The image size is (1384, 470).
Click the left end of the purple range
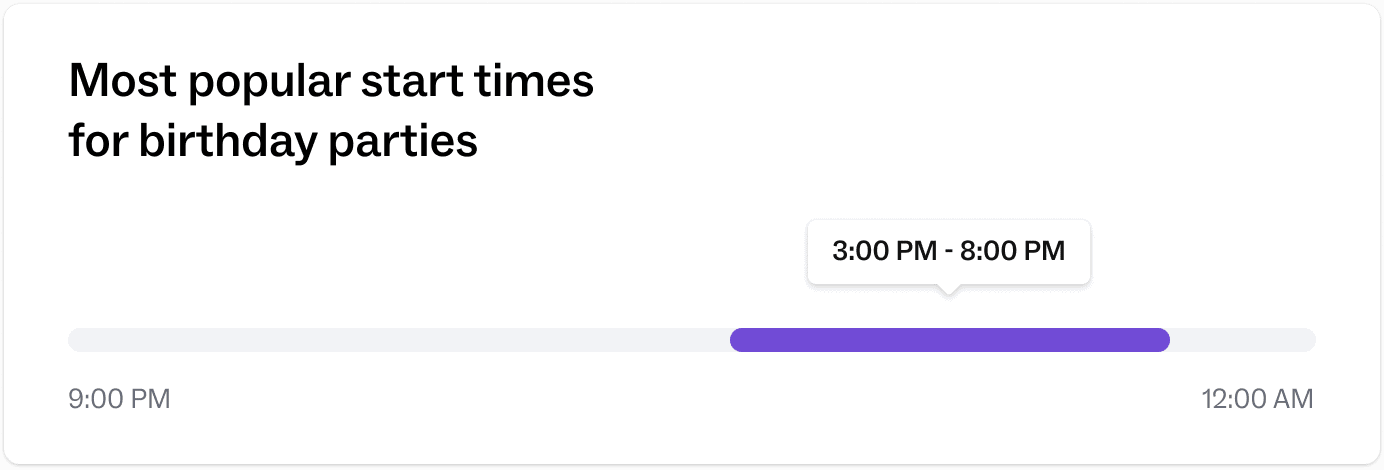coord(737,340)
